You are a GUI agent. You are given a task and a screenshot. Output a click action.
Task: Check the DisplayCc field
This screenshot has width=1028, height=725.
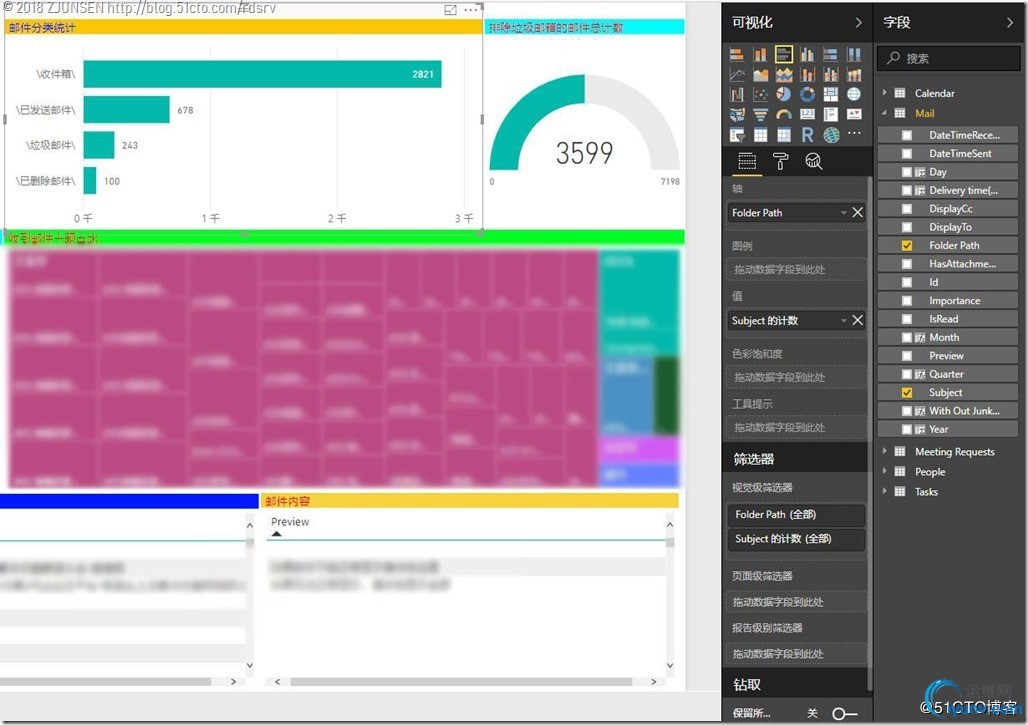(x=907, y=208)
